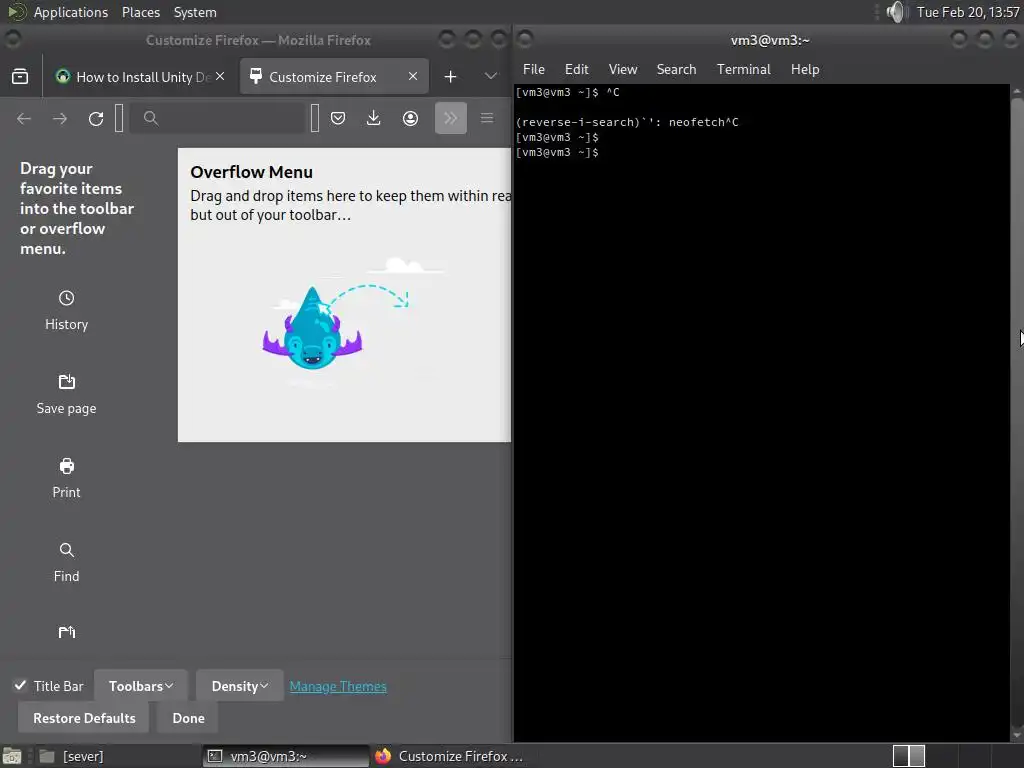Click inside the Firefox URL field

point(217,118)
